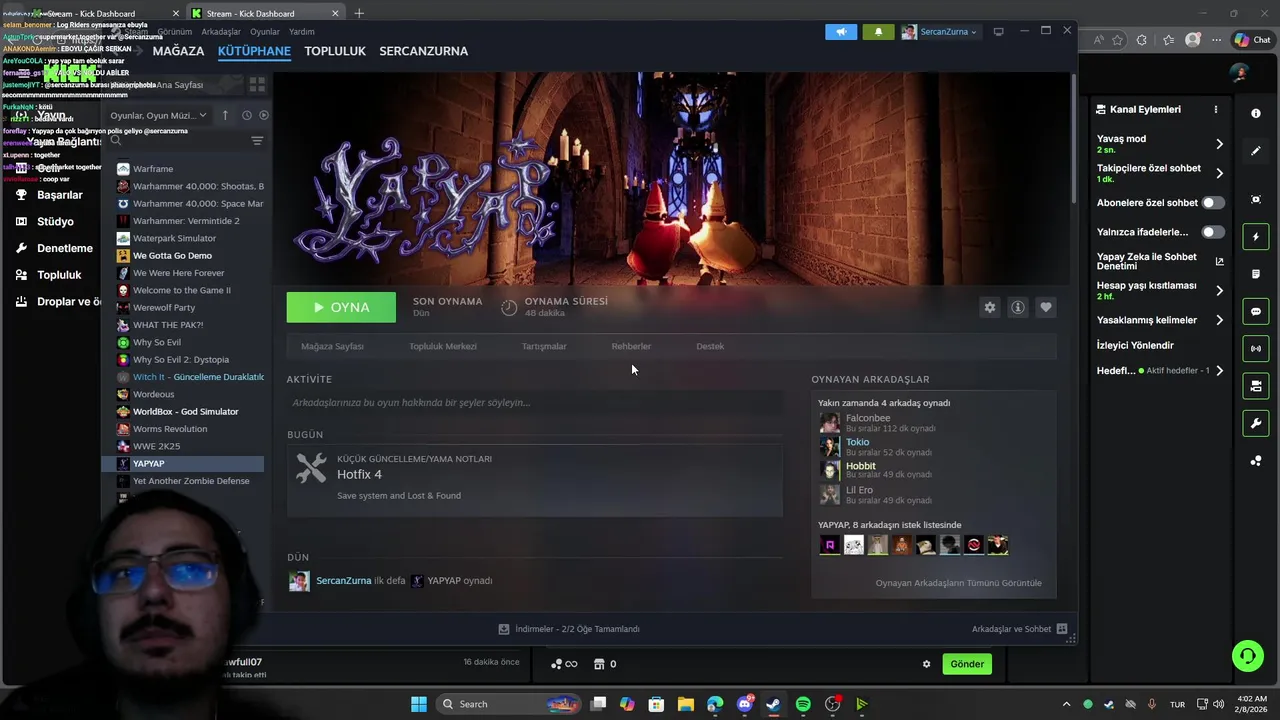Open the Hotfix 4 update notes
Viewport: 1280px width, 720px height.
(534, 480)
